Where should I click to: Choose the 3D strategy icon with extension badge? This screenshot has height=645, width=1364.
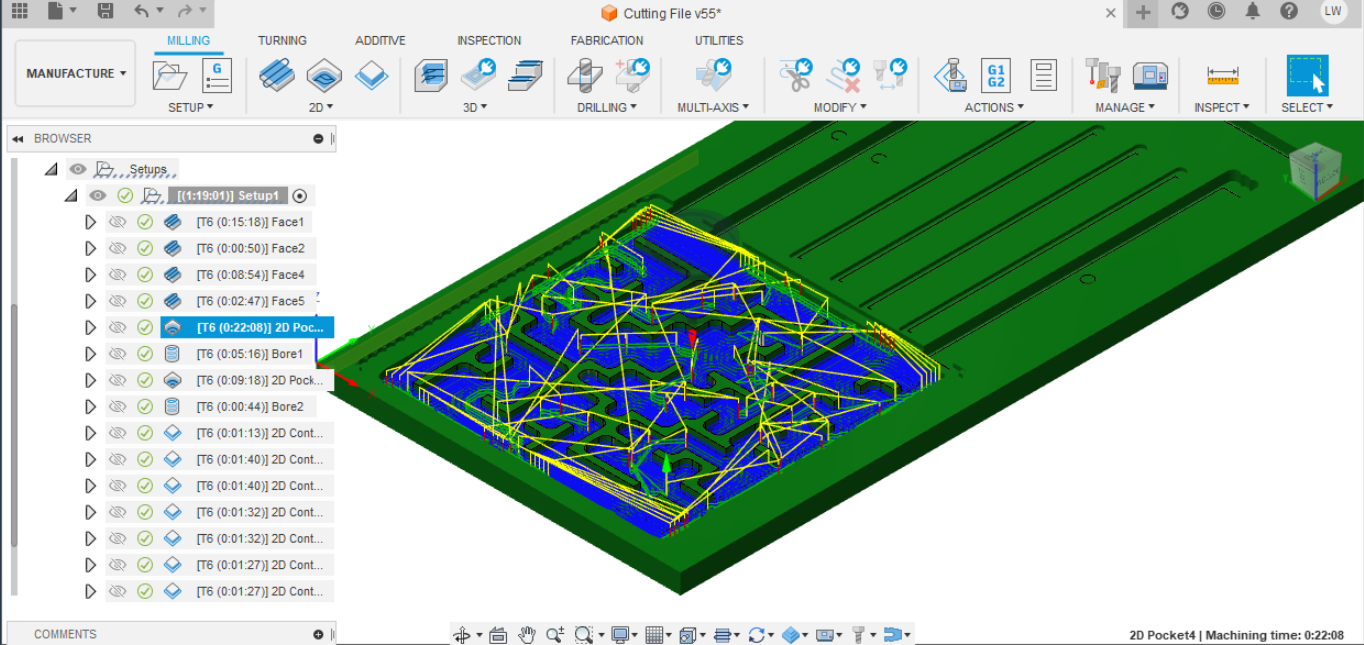pyautogui.click(x=479, y=75)
